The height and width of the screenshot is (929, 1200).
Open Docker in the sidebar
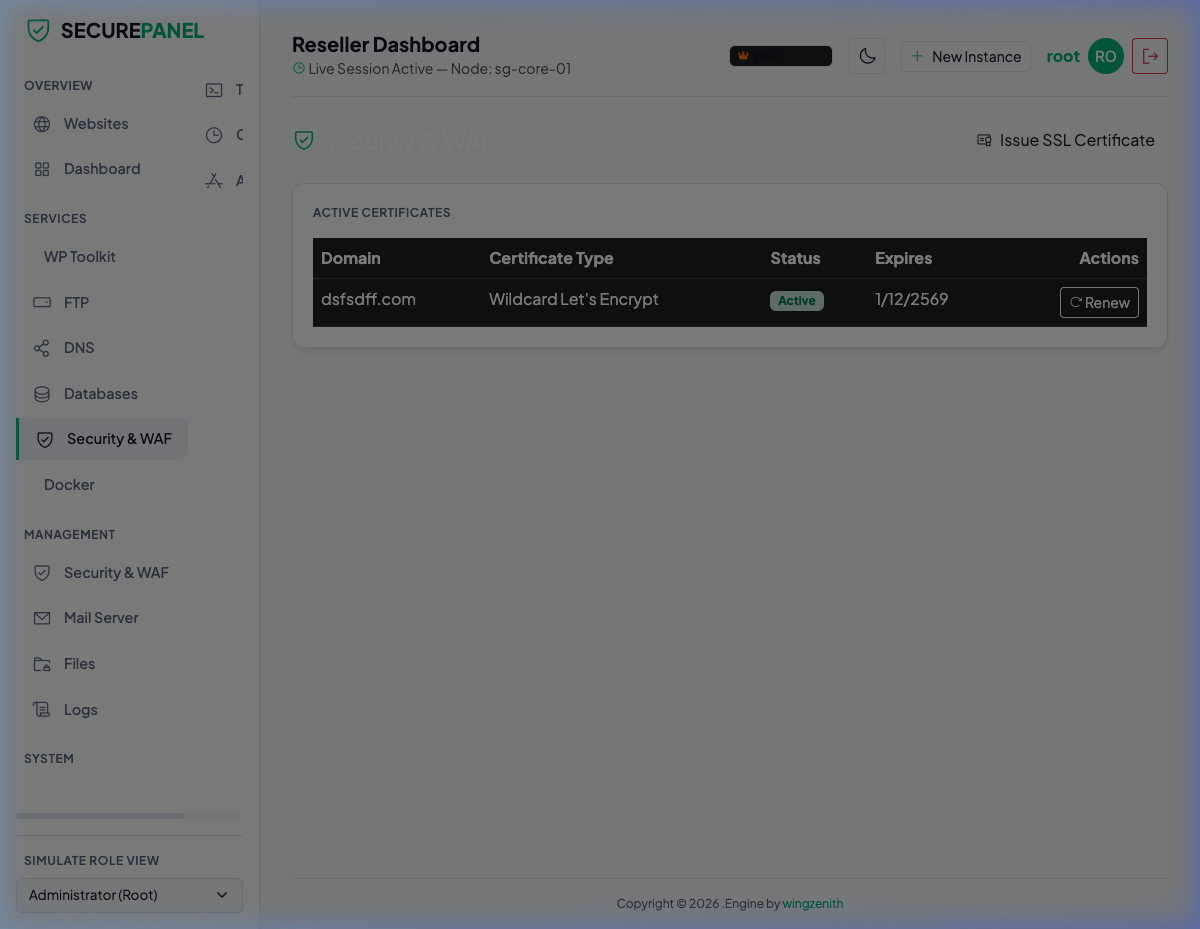(69, 485)
